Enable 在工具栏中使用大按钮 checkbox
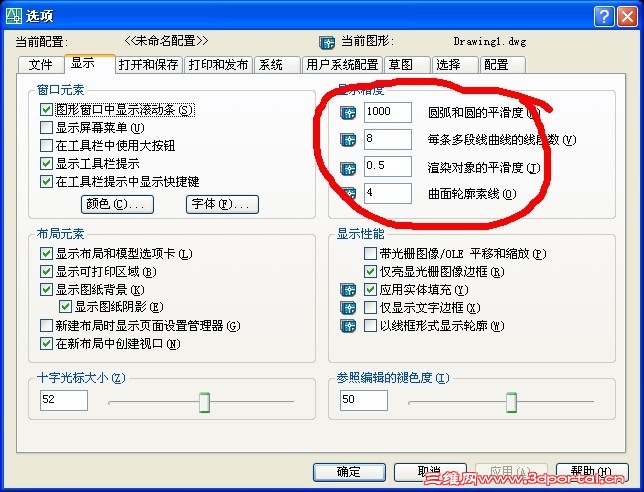This screenshot has width=644, height=492. tap(46, 145)
